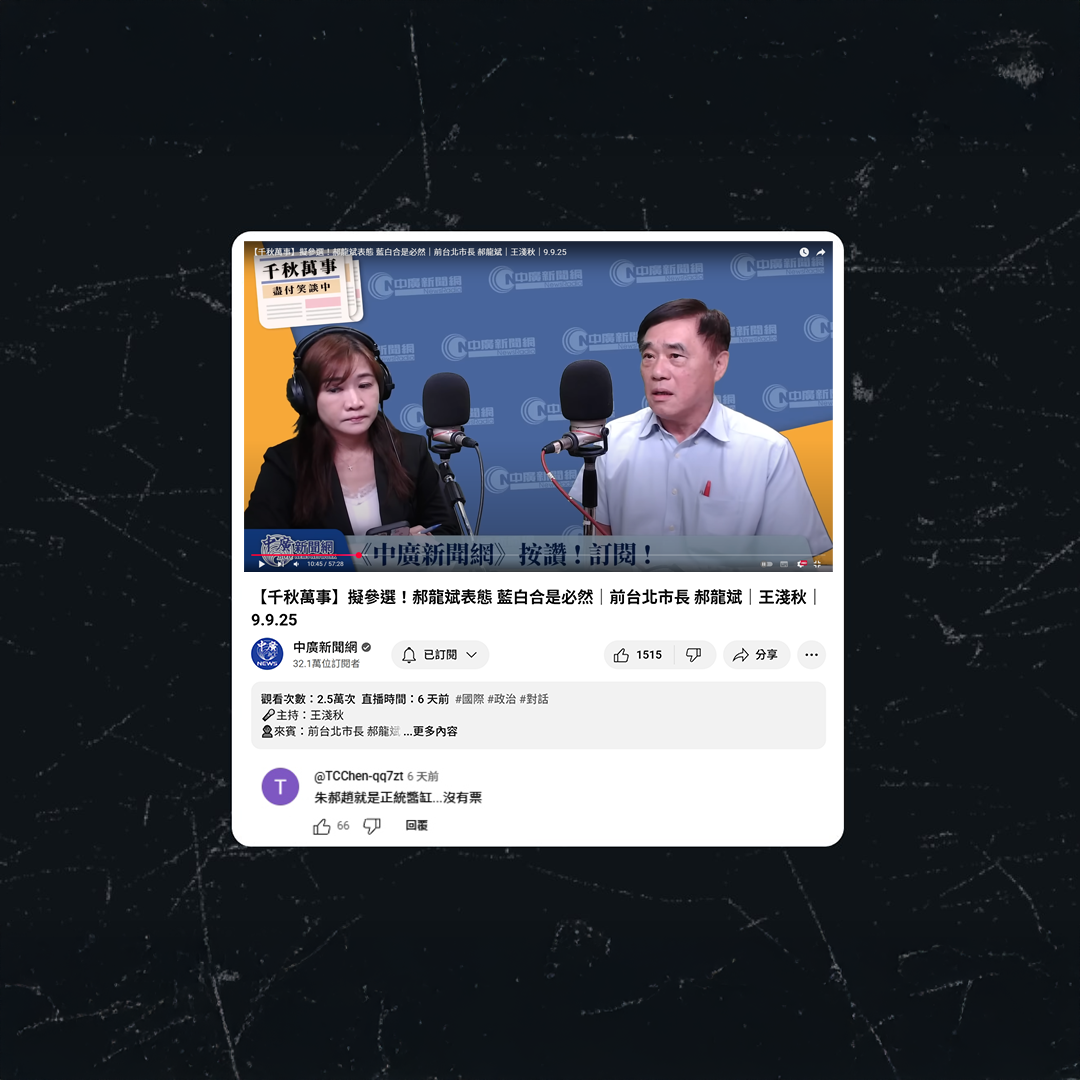Click the 觀看次數:2.5萬次 view count text
This screenshot has width=1080, height=1080.
pos(308,698)
